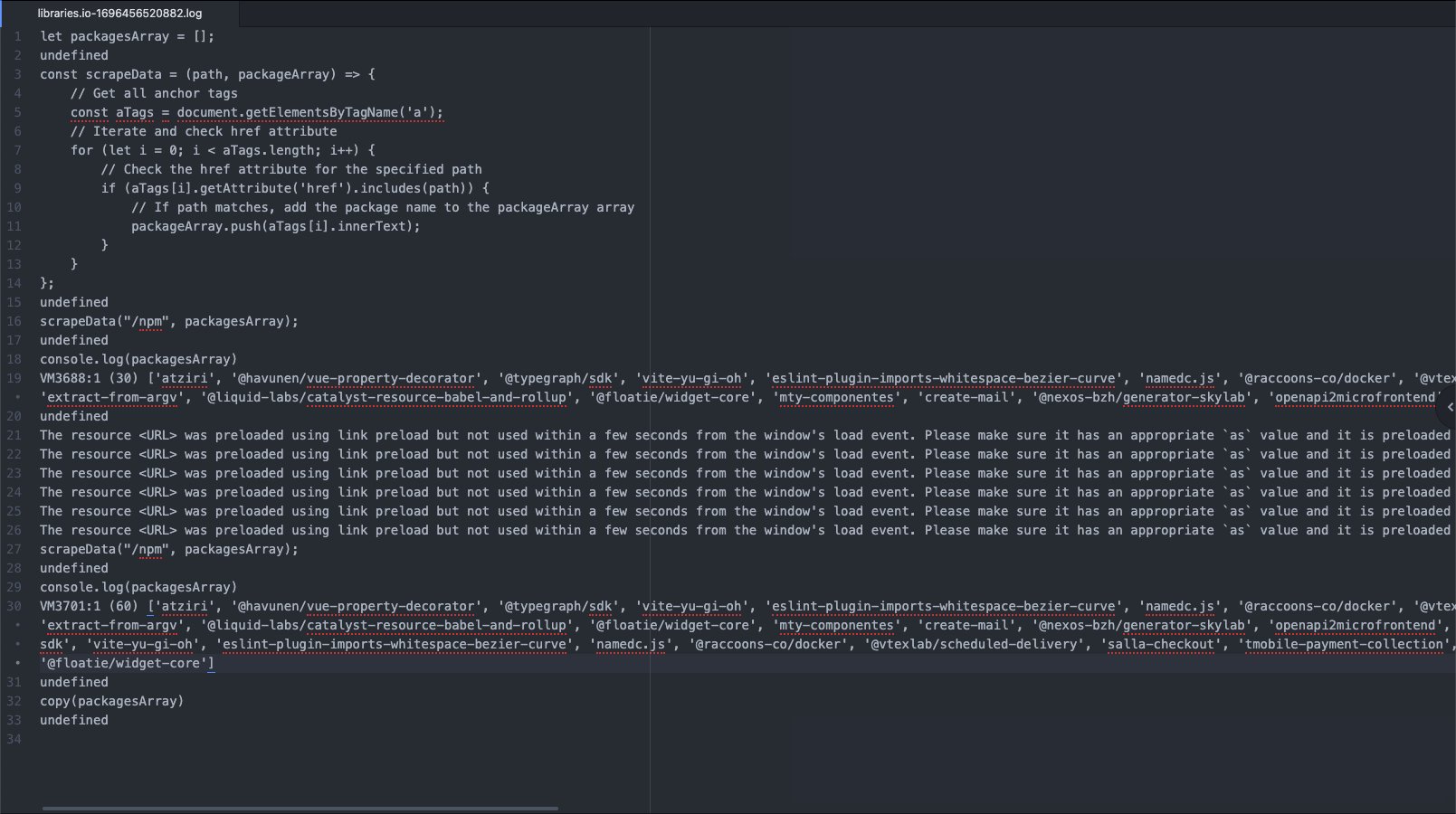The image size is (1456, 814).
Task: Select line number 30 in the gutter
Action: click(16, 606)
